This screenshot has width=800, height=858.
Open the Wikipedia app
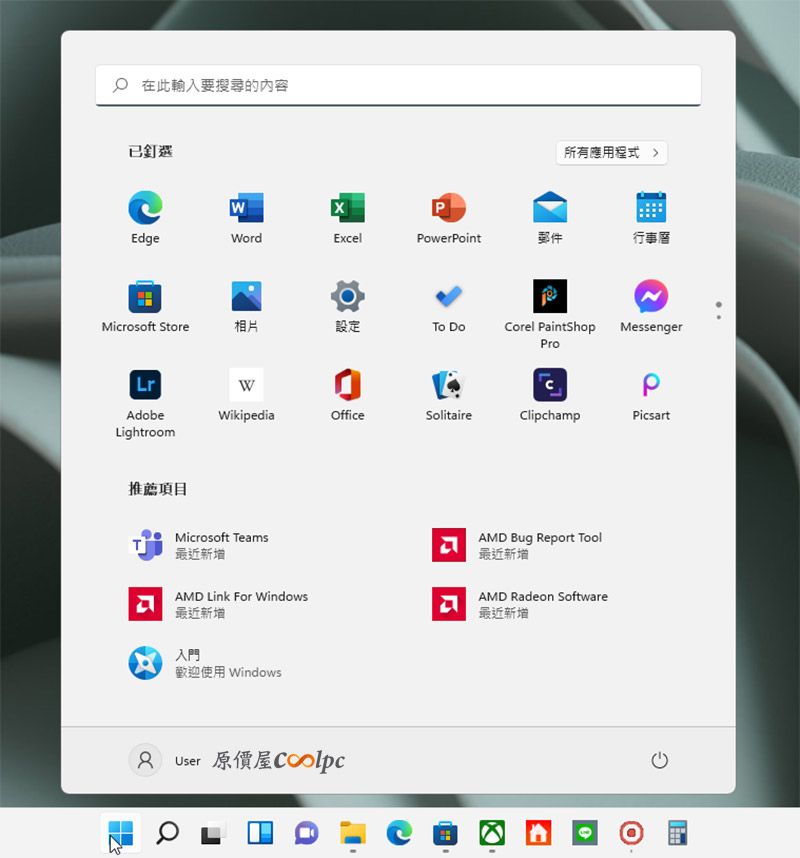click(x=246, y=394)
